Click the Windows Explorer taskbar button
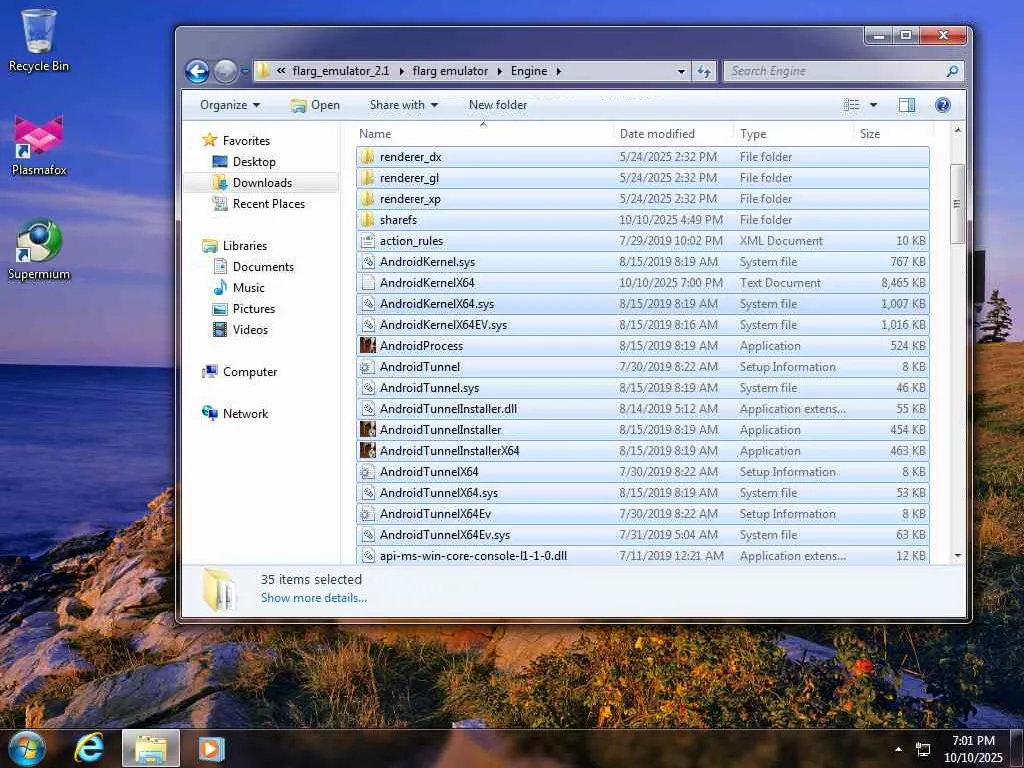This screenshot has width=1024, height=768. point(151,748)
